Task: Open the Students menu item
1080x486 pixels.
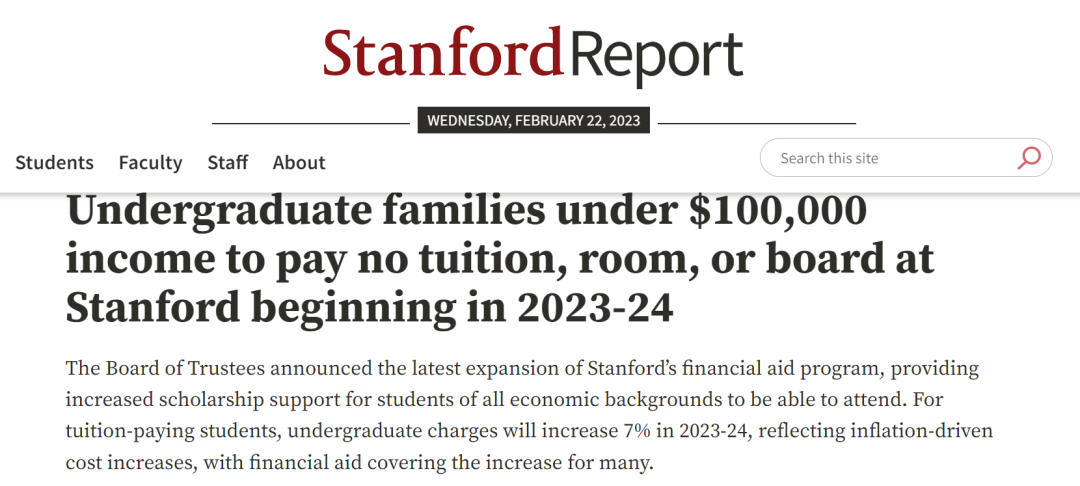Action: point(55,162)
